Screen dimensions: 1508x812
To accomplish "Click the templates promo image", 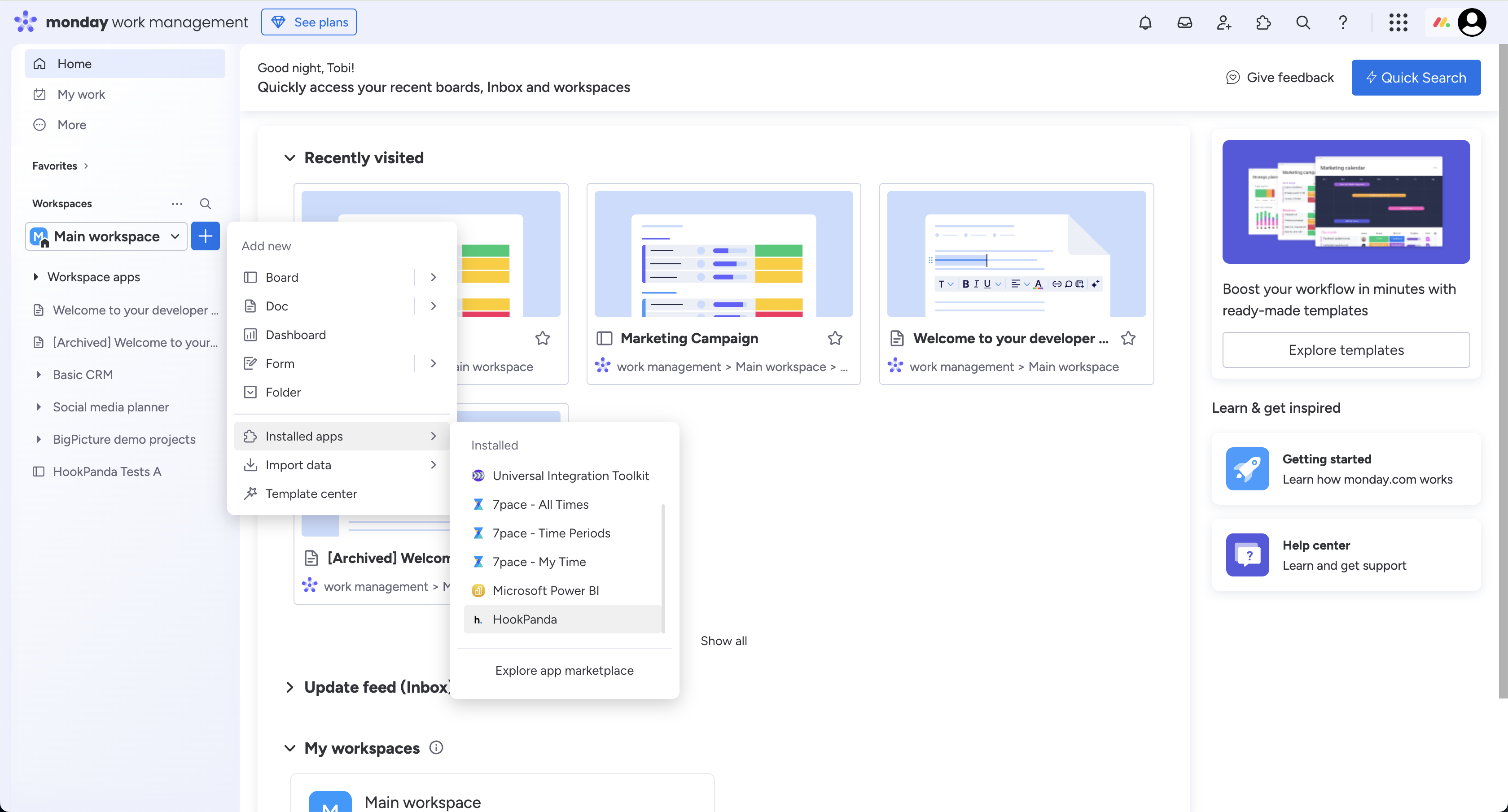I will 1346,202.
